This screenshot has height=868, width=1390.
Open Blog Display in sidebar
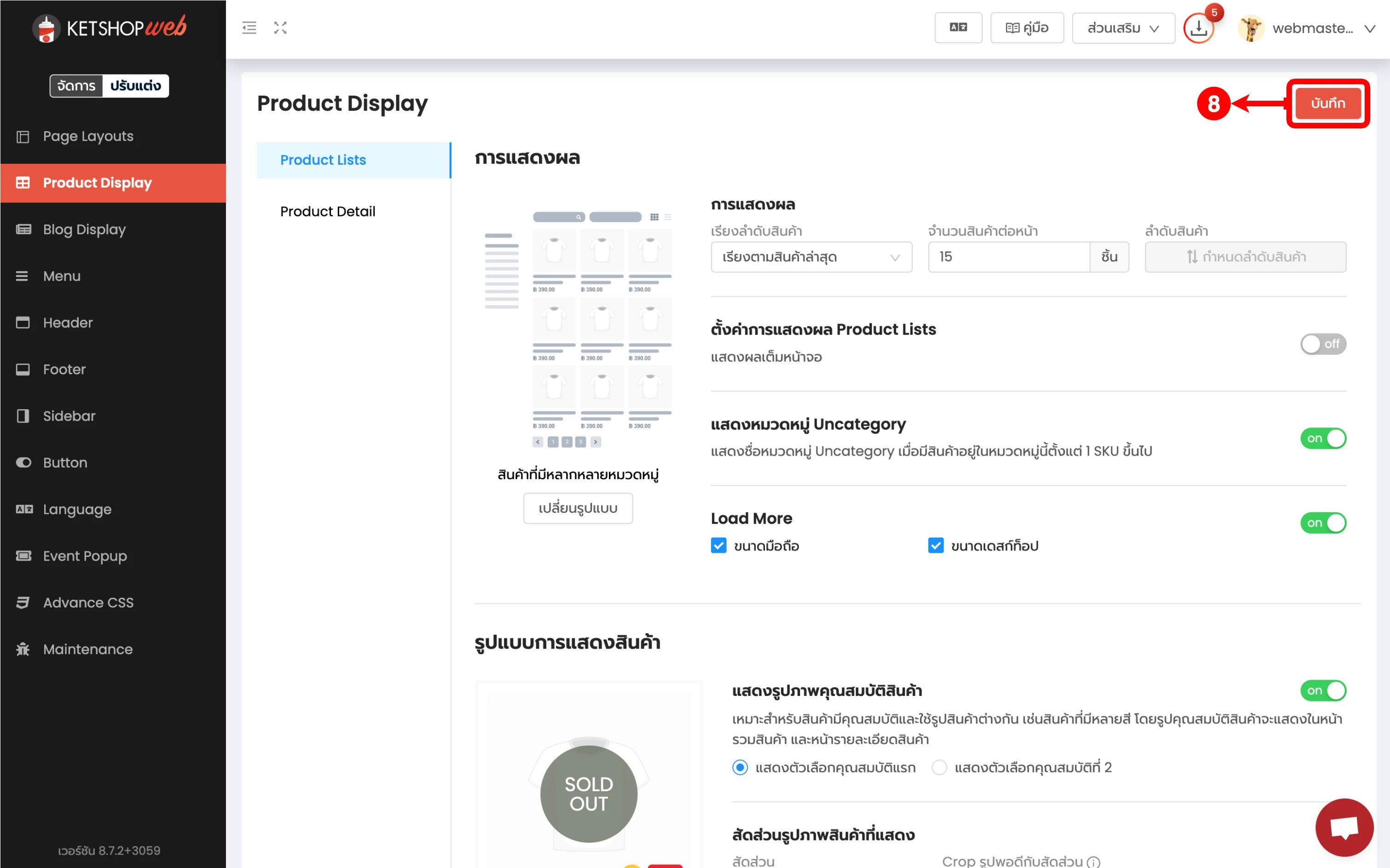[84, 229]
